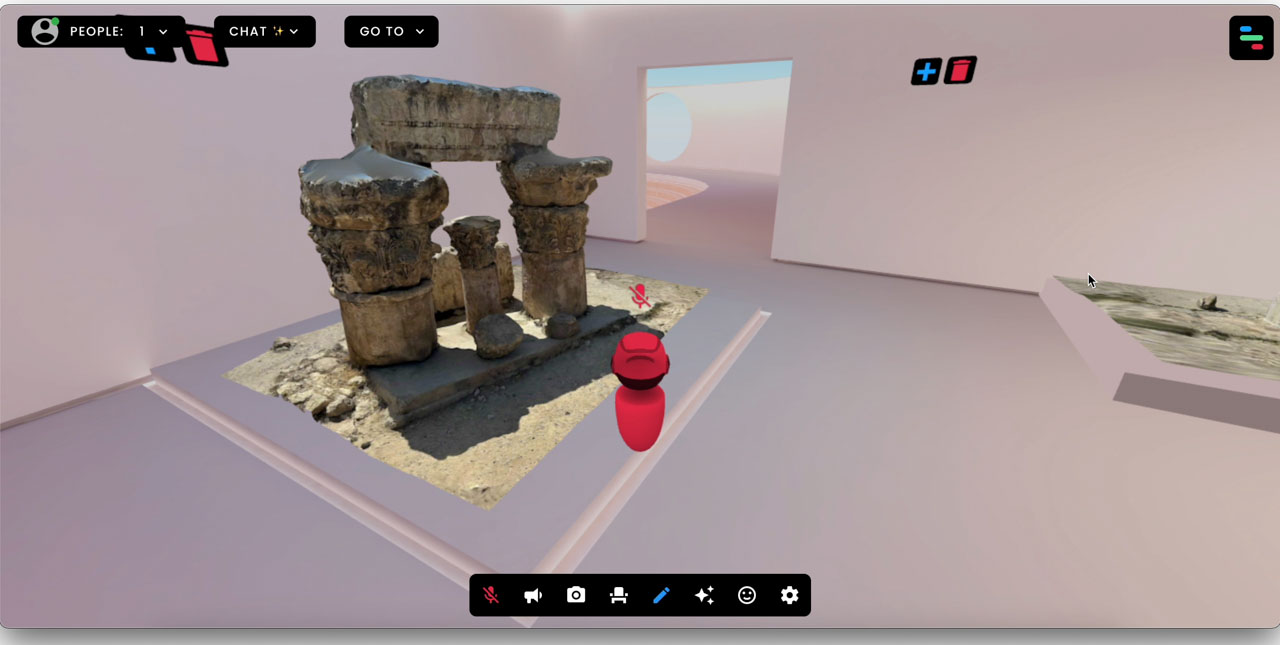Image resolution: width=1280 pixels, height=645 pixels.
Task: Click the armchair seat icon
Action: coord(619,595)
